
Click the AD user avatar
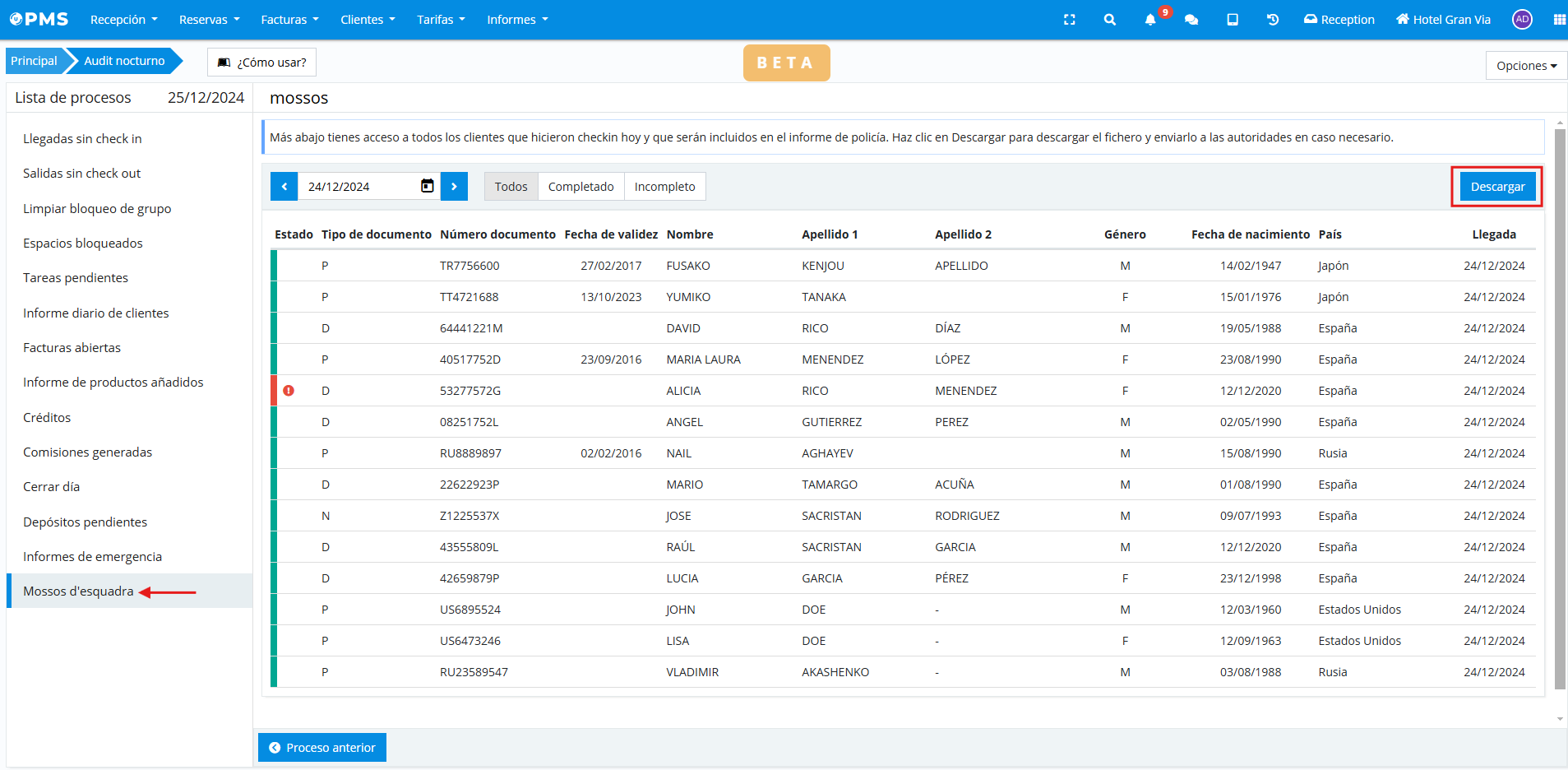[1522, 20]
